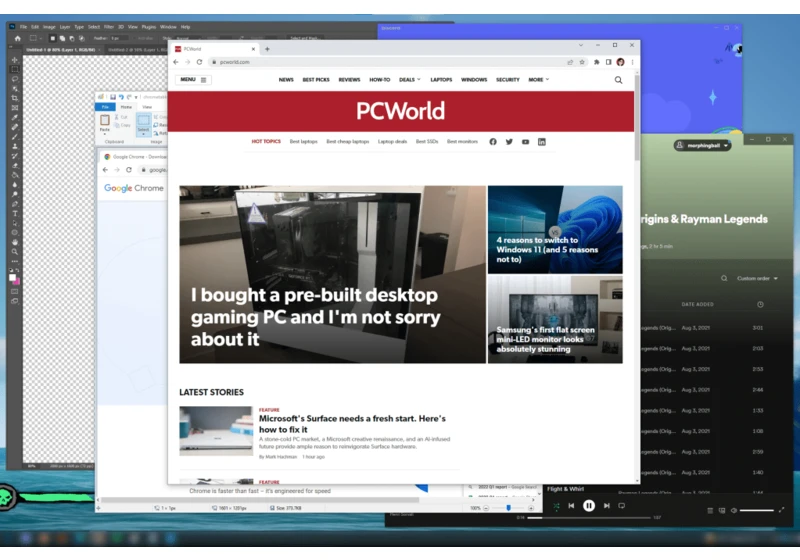Go back in the PCWorld browser window
800x560 pixels.
point(176,62)
